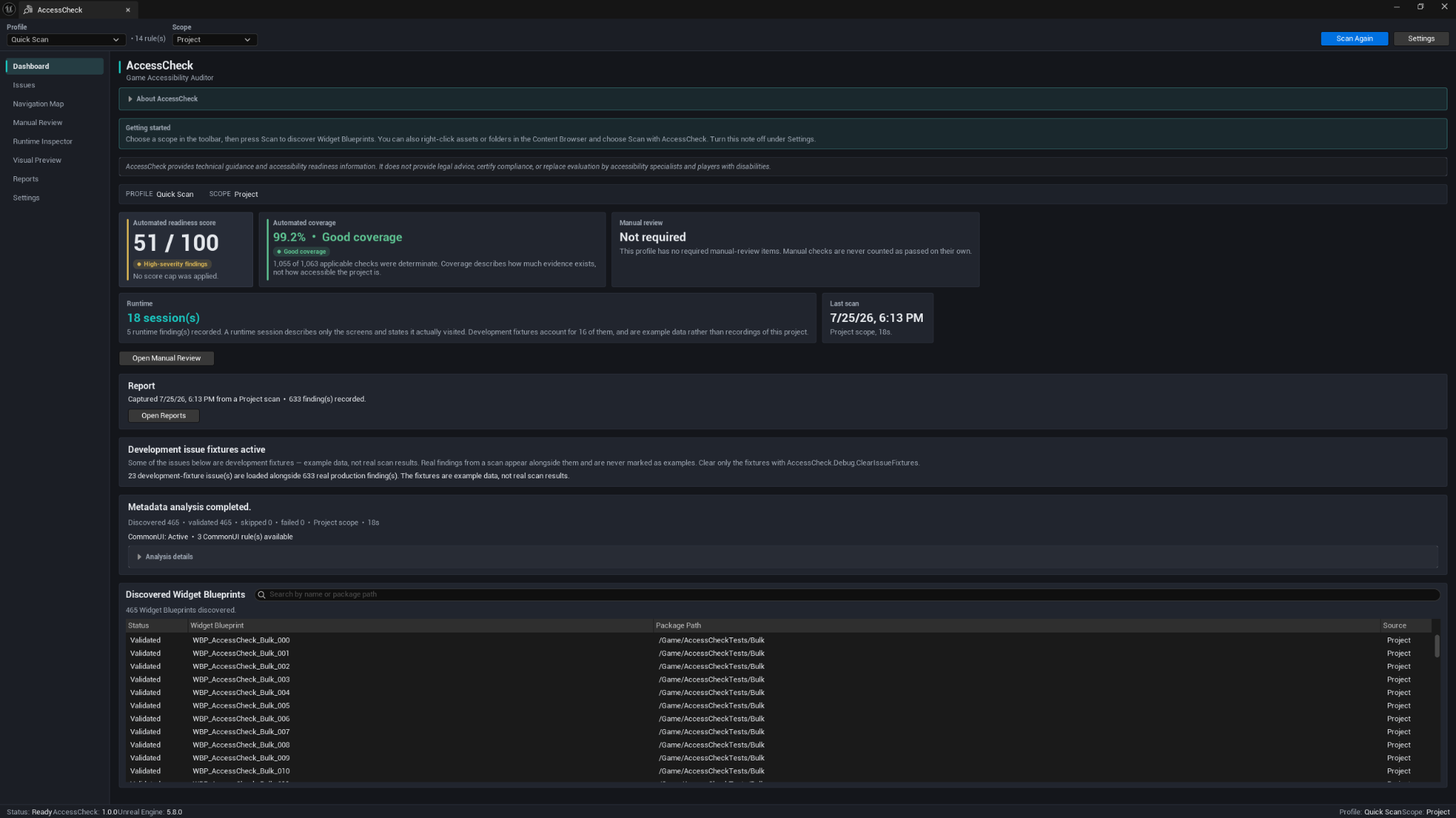This screenshot has height=818, width=1456.
Task: Close the AccessCheck tab
Action: (128, 10)
